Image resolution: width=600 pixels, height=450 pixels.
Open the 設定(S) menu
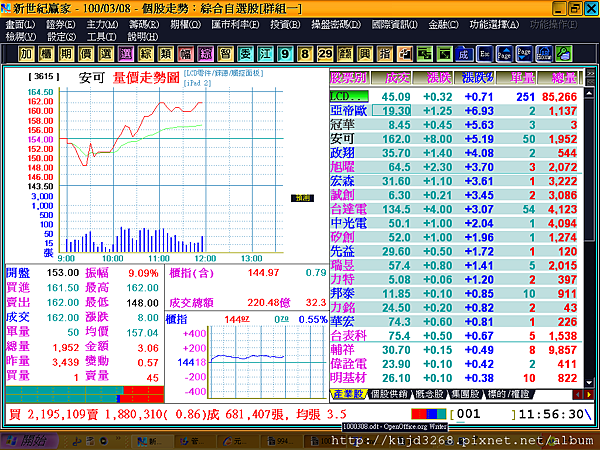(61, 37)
